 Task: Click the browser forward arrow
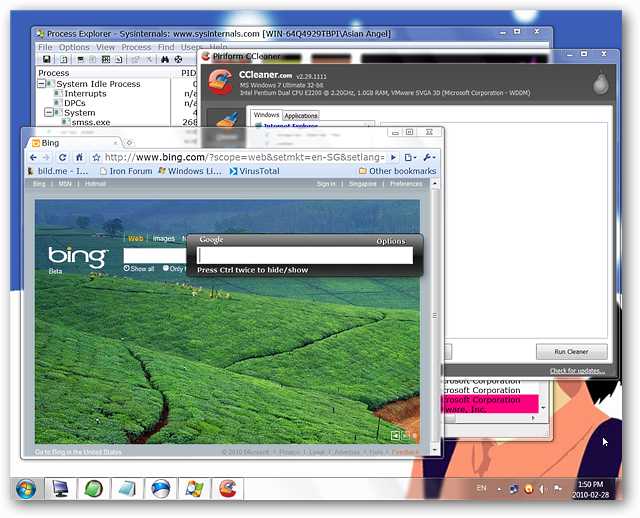point(46,158)
